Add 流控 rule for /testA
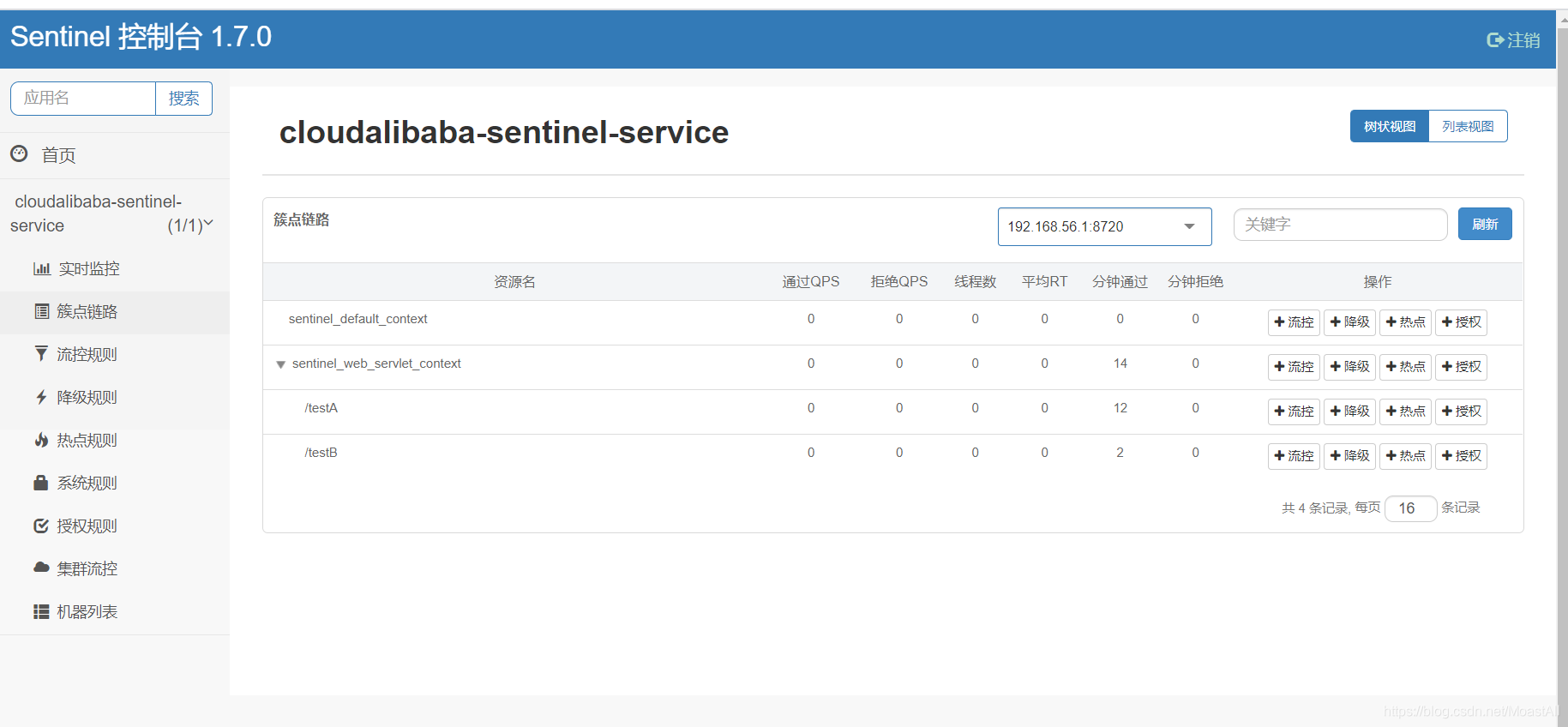This screenshot has width=1568, height=727. point(1294,412)
